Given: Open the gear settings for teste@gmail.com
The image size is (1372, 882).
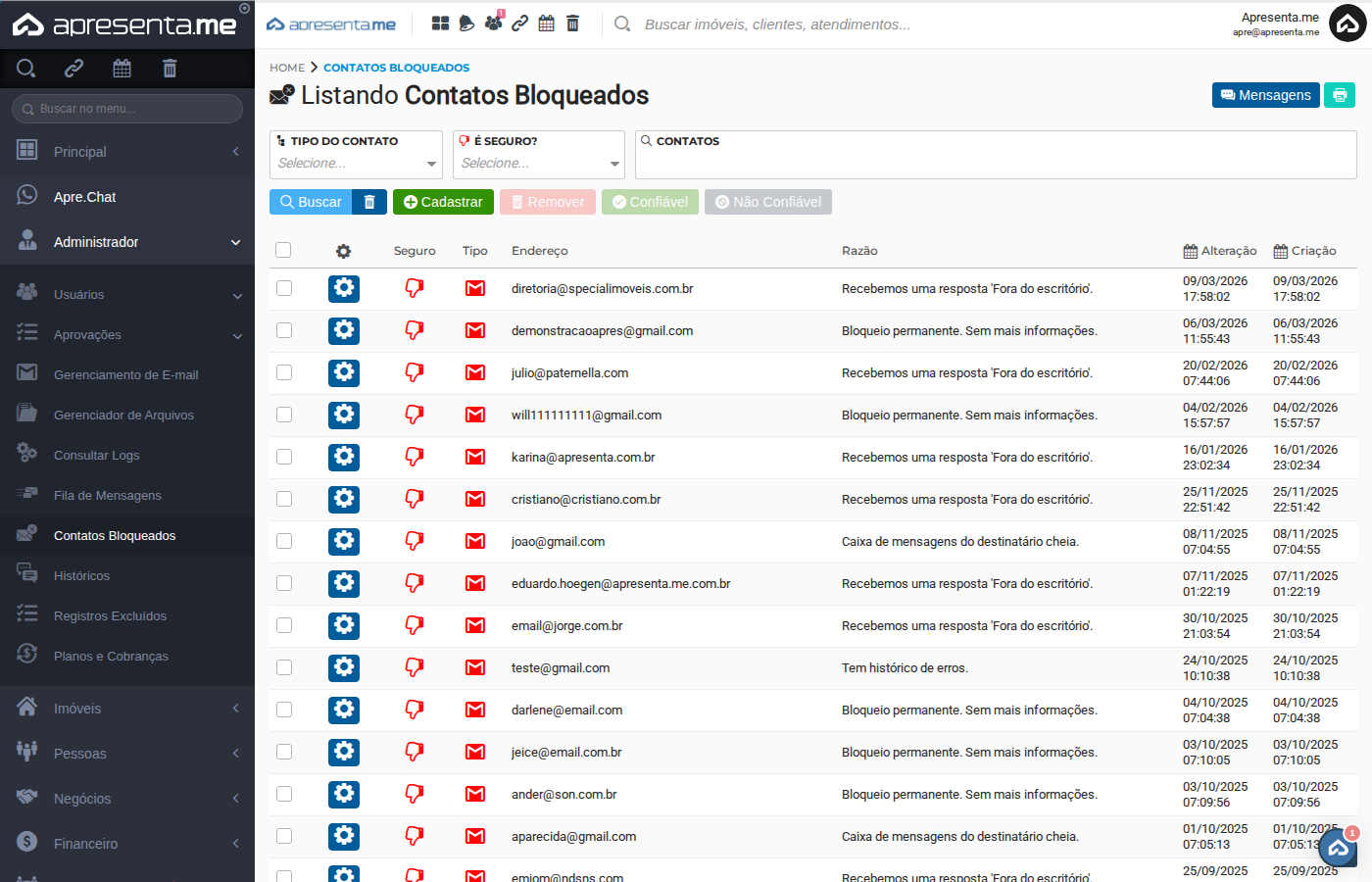Looking at the screenshot, I should point(343,667).
